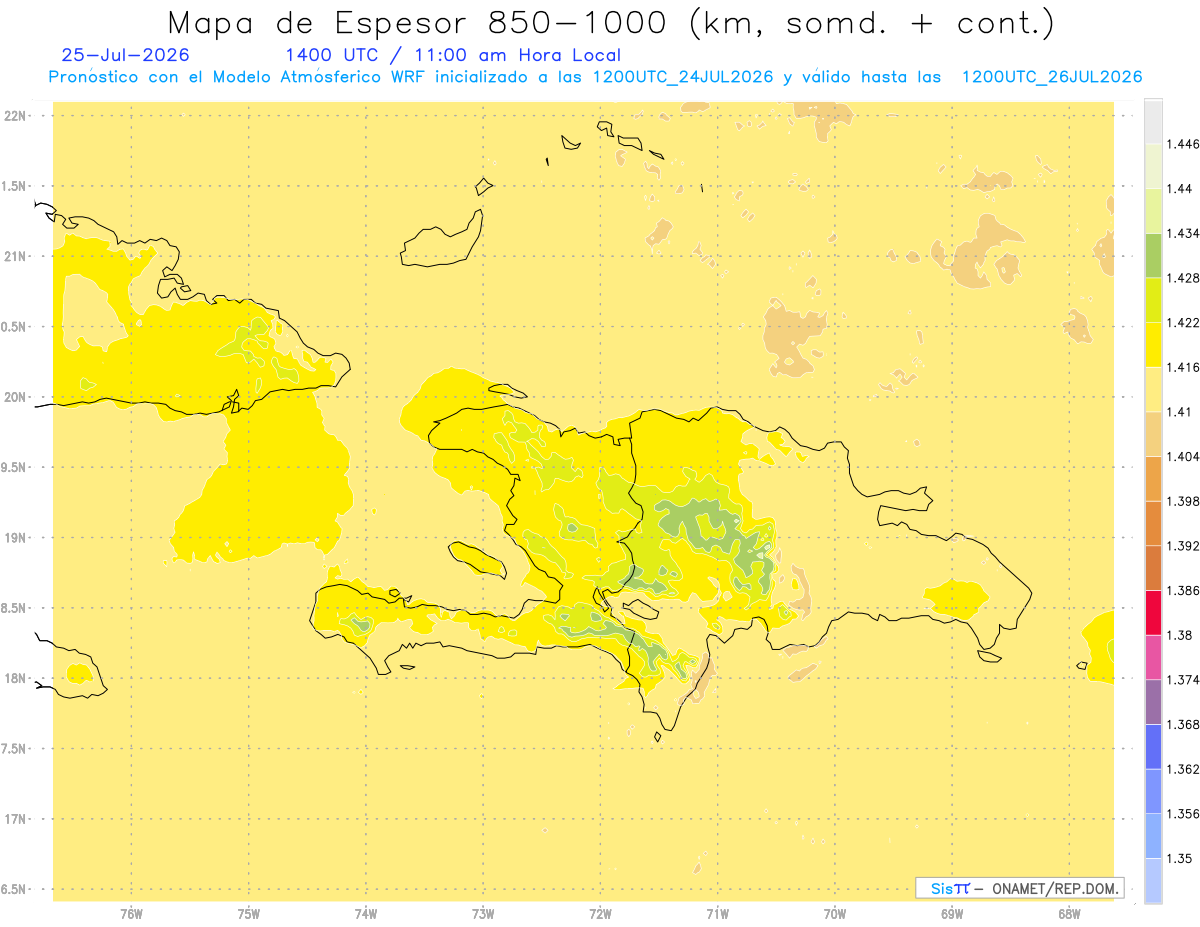This screenshot has width=1200, height=927.
Task: Click the "1200UTC_26JUL2026" valid-until time text
Action: click(x=1052, y=77)
